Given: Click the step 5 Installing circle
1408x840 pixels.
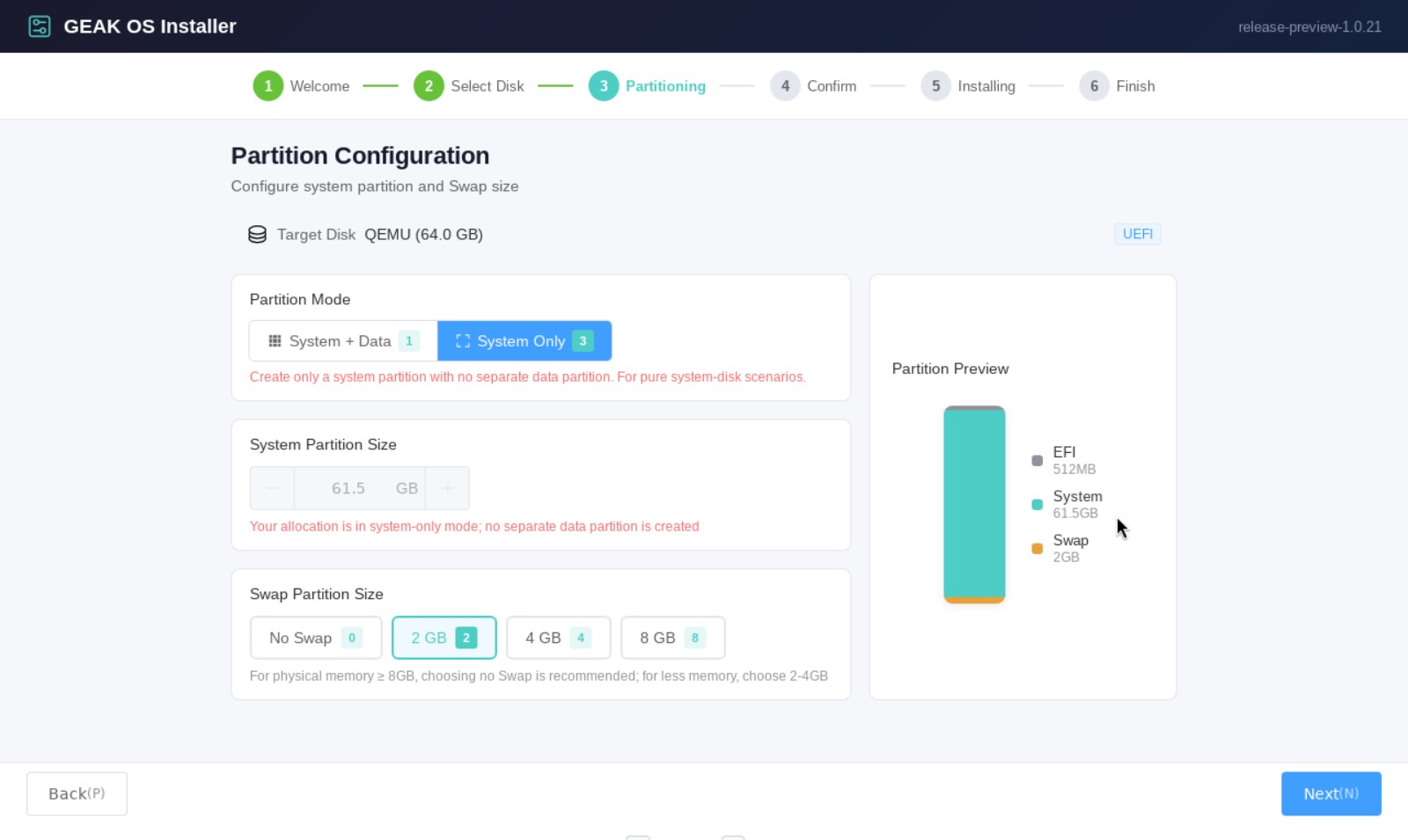Looking at the screenshot, I should coord(935,86).
